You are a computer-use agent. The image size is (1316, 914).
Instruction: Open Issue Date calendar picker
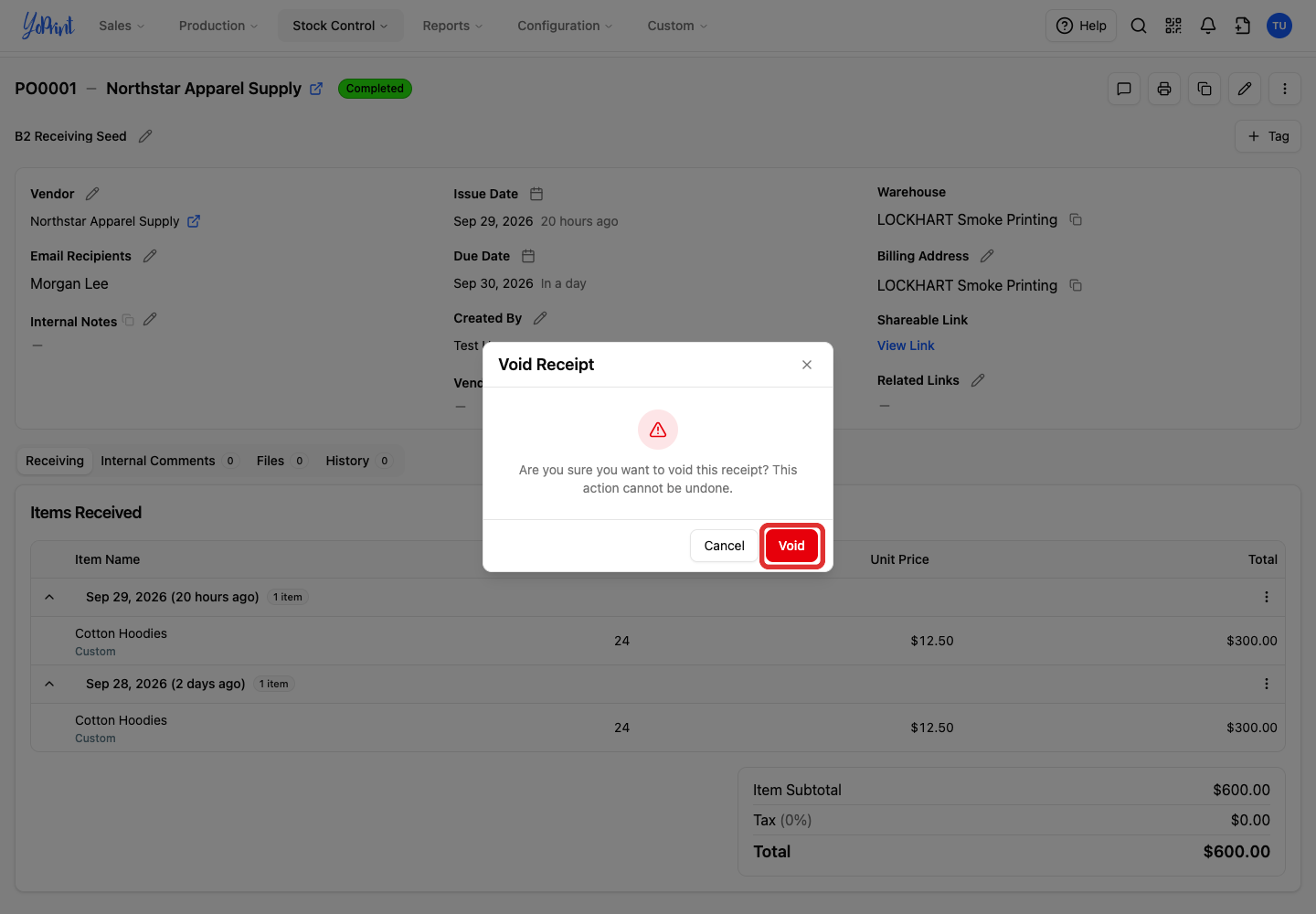[536, 194]
